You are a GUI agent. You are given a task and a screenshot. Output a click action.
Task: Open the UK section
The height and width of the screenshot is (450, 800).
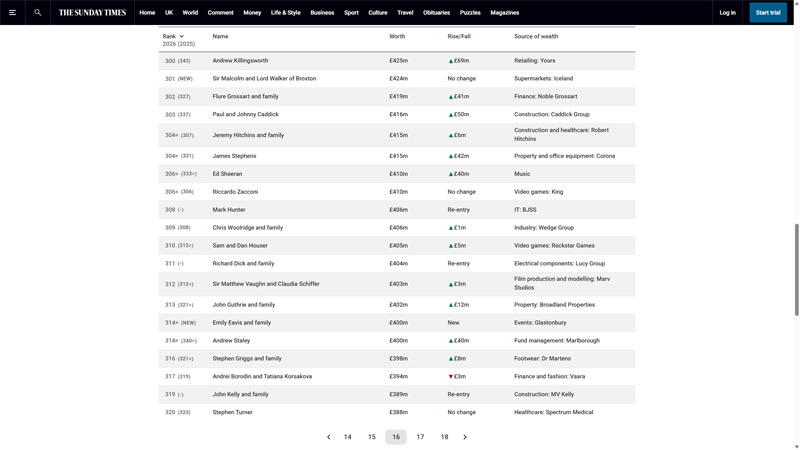tap(169, 12)
